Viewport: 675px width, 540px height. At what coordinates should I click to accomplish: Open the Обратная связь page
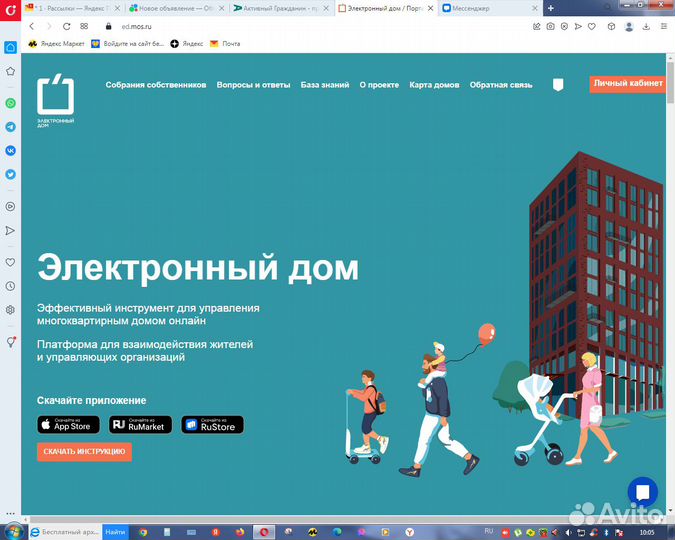coord(501,85)
